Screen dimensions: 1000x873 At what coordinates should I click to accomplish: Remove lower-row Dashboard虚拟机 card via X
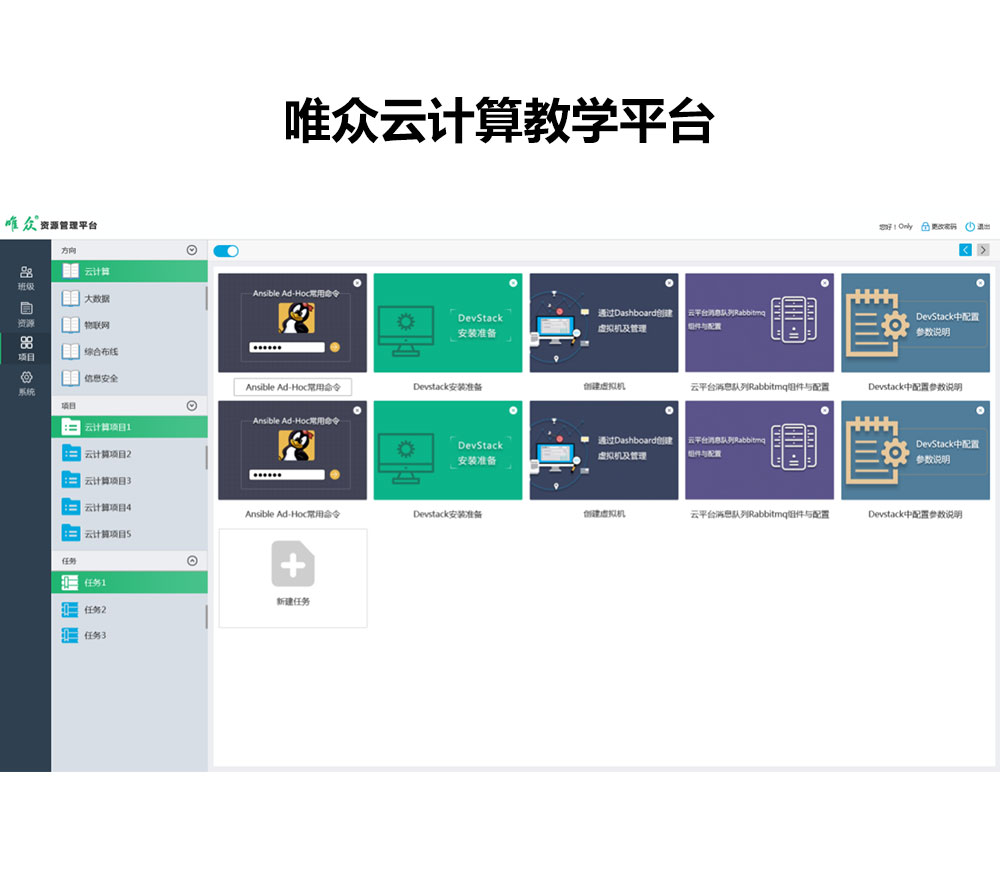tap(669, 411)
